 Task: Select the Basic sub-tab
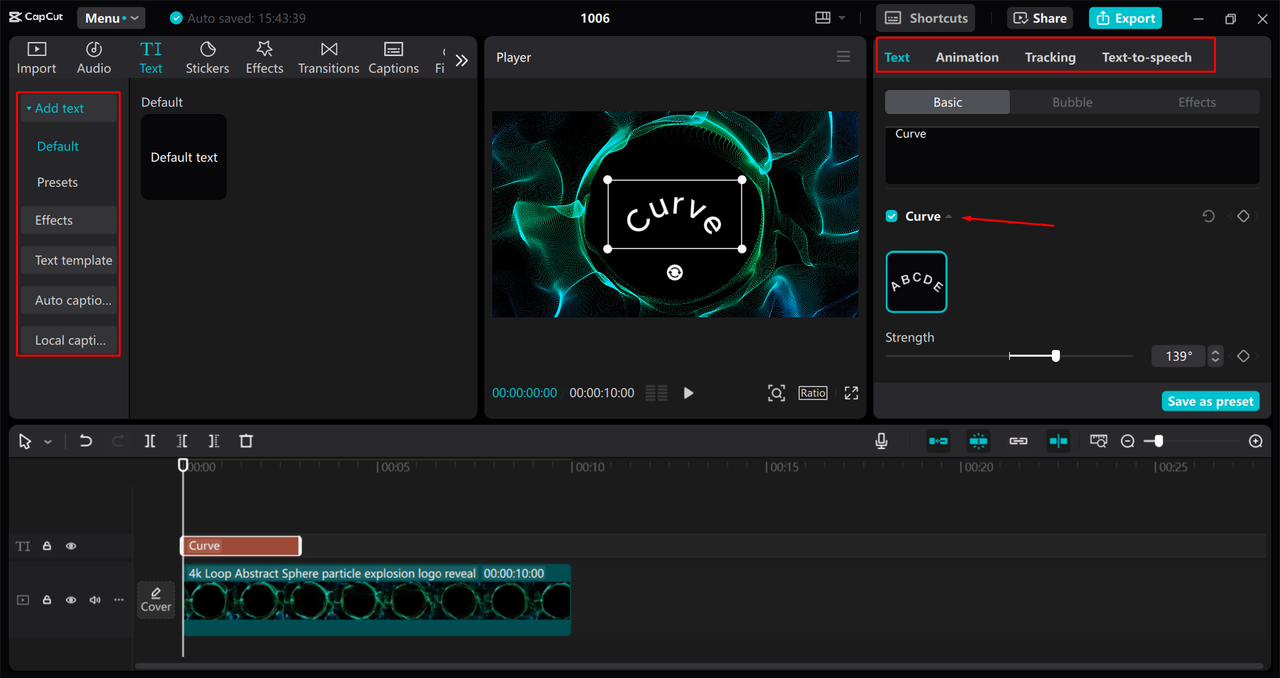pos(948,102)
